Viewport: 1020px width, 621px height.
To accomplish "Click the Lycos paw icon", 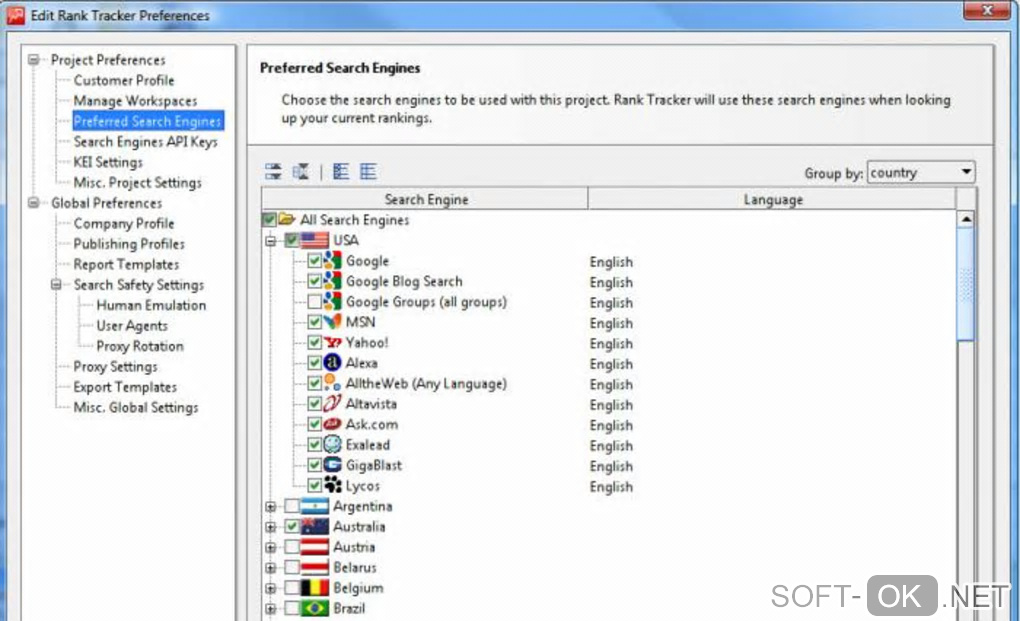I will click(x=332, y=485).
